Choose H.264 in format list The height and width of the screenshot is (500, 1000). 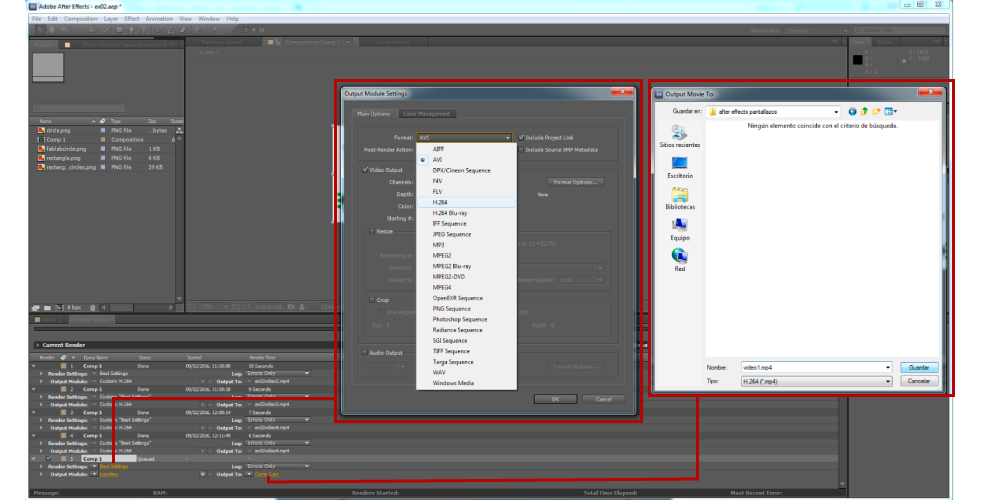(x=466, y=202)
